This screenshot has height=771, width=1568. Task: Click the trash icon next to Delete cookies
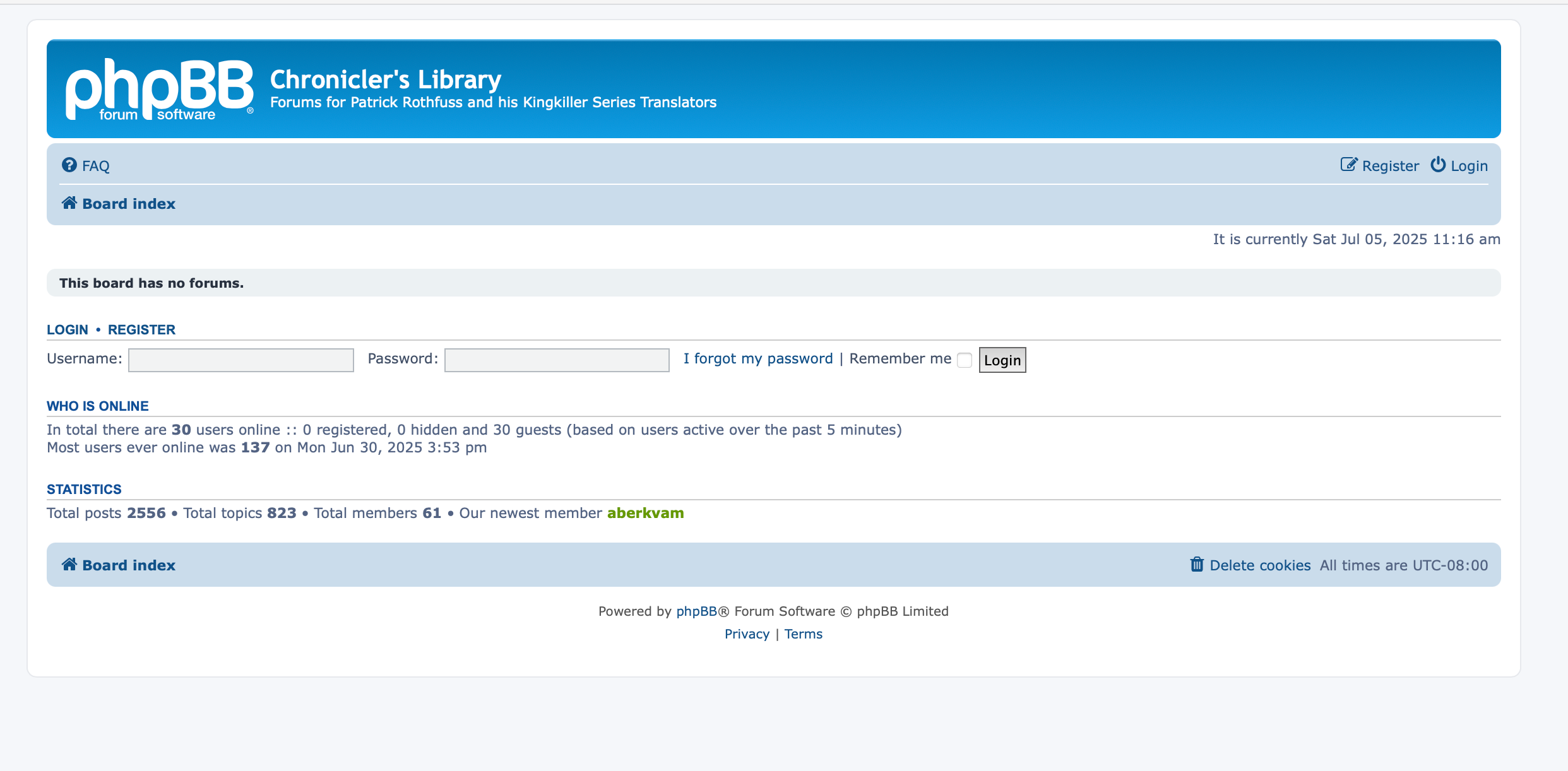point(1197,565)
